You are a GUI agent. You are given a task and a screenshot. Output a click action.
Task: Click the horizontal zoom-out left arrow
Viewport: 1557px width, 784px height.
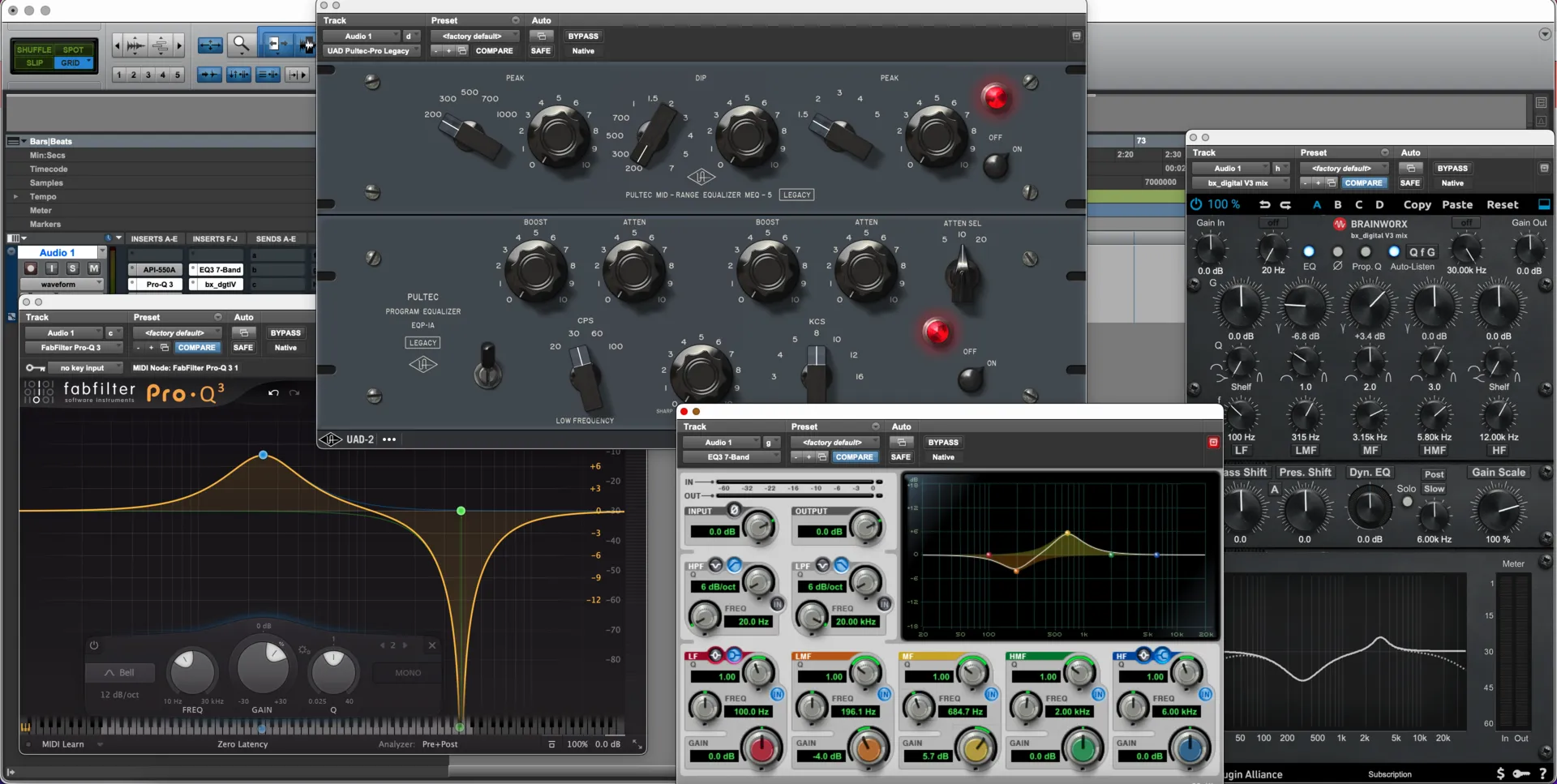[x=117, y=45]
